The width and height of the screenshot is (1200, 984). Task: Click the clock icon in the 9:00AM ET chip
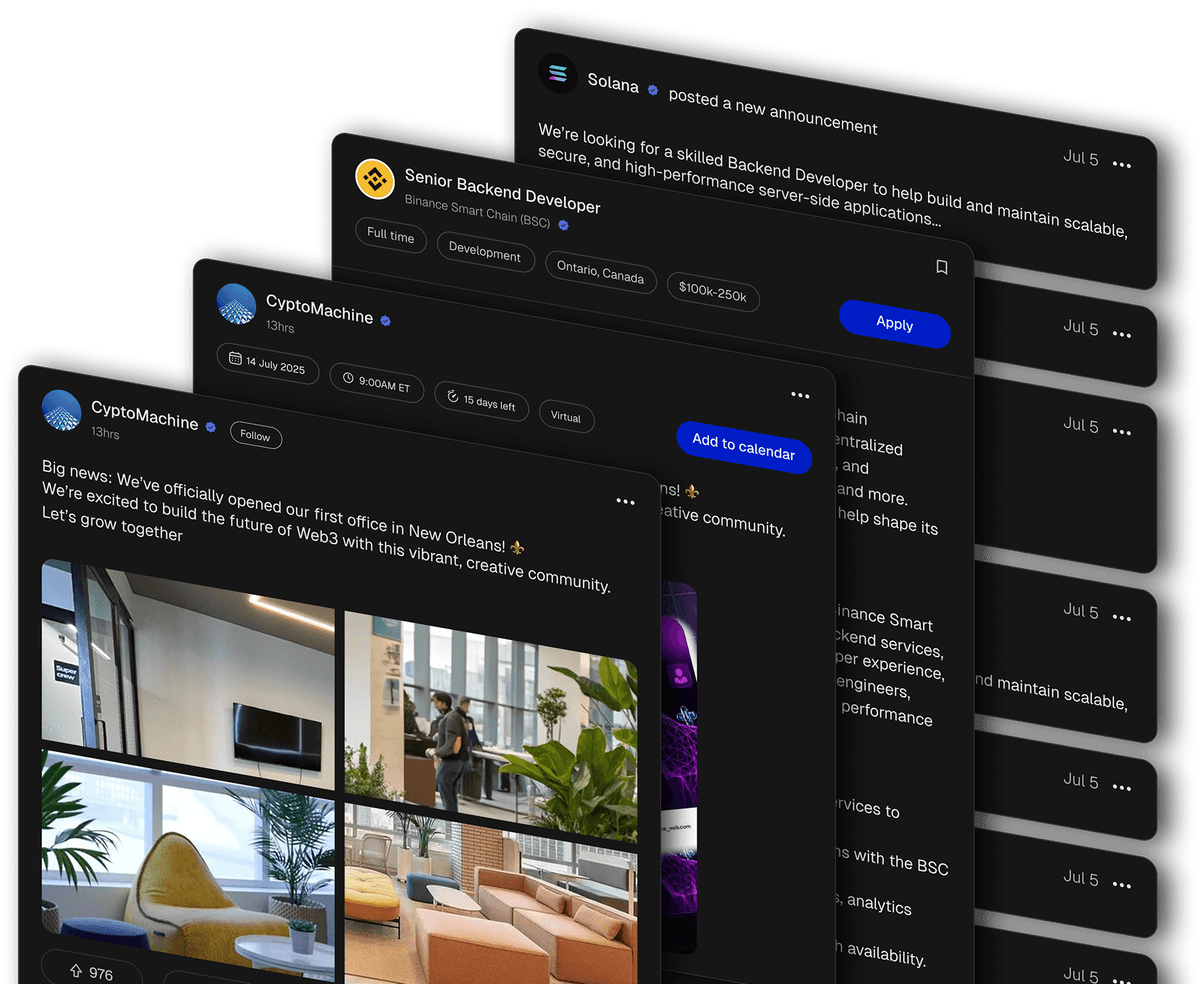click(x=348, y=378)
